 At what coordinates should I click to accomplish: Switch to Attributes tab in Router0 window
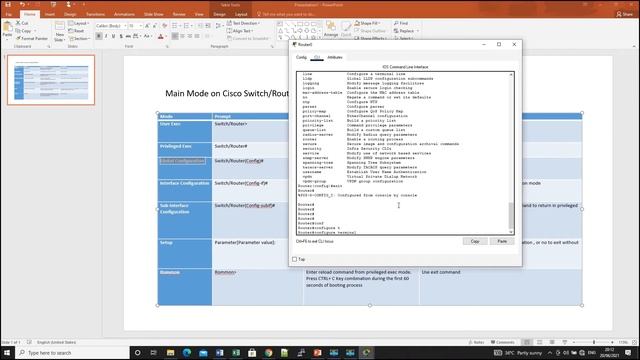click(x=335, y=57)
